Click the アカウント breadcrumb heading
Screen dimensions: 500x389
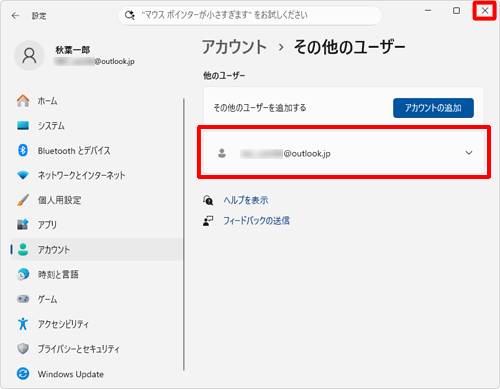[234, 47]
